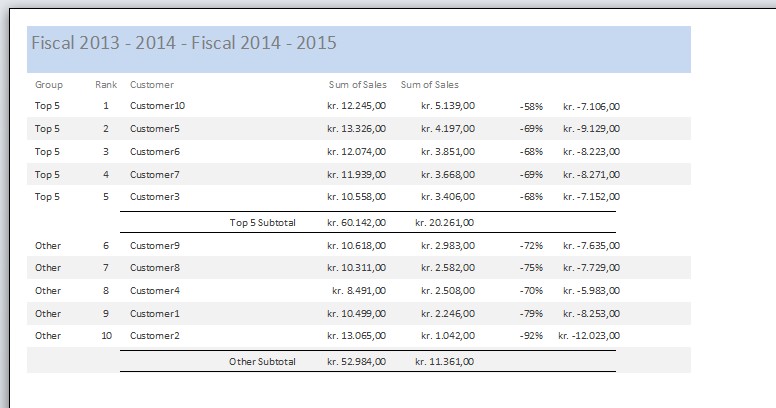
Task: Click the Customer3 name cell
Action: [155, 196]
